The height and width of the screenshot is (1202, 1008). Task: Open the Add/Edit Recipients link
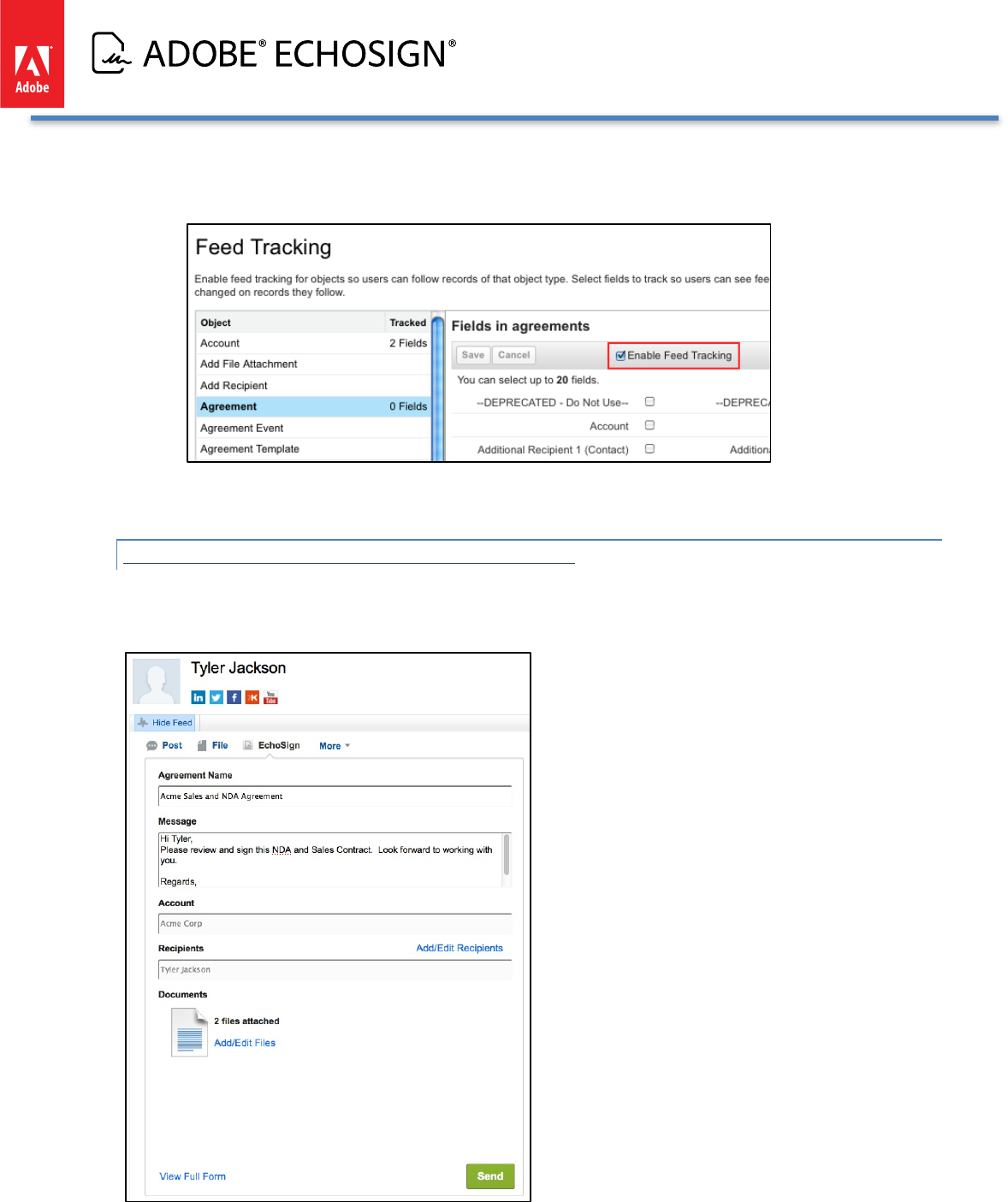click(x=460, y=948)
